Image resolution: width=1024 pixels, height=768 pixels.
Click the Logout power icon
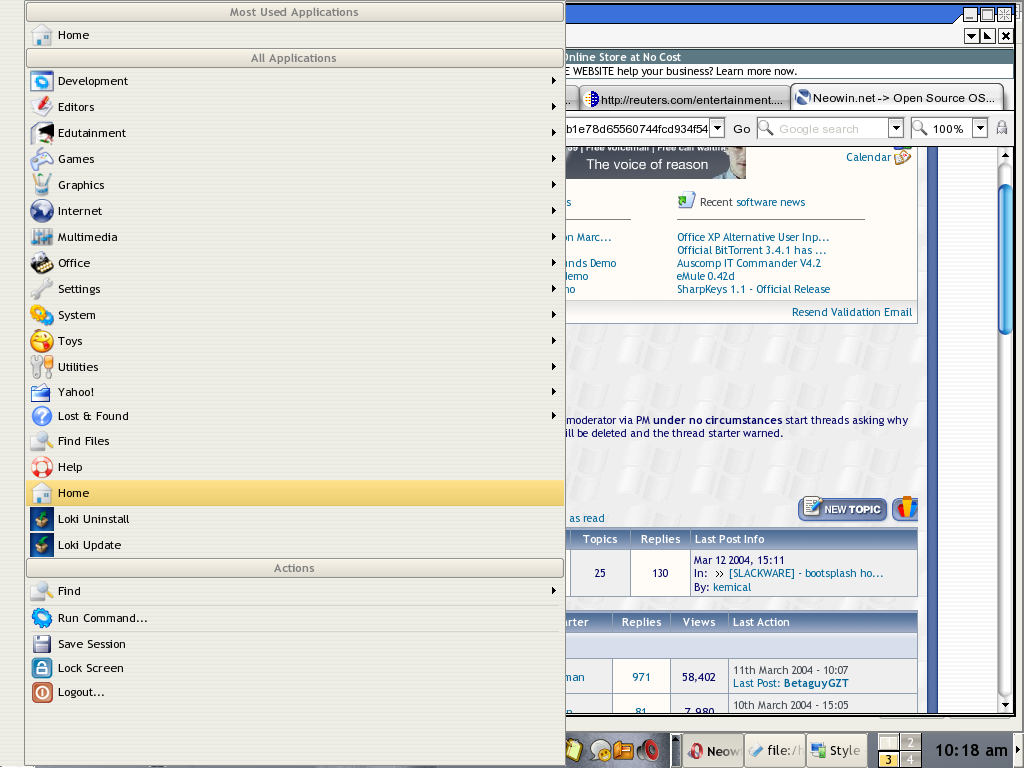click(x=42, y=692)
